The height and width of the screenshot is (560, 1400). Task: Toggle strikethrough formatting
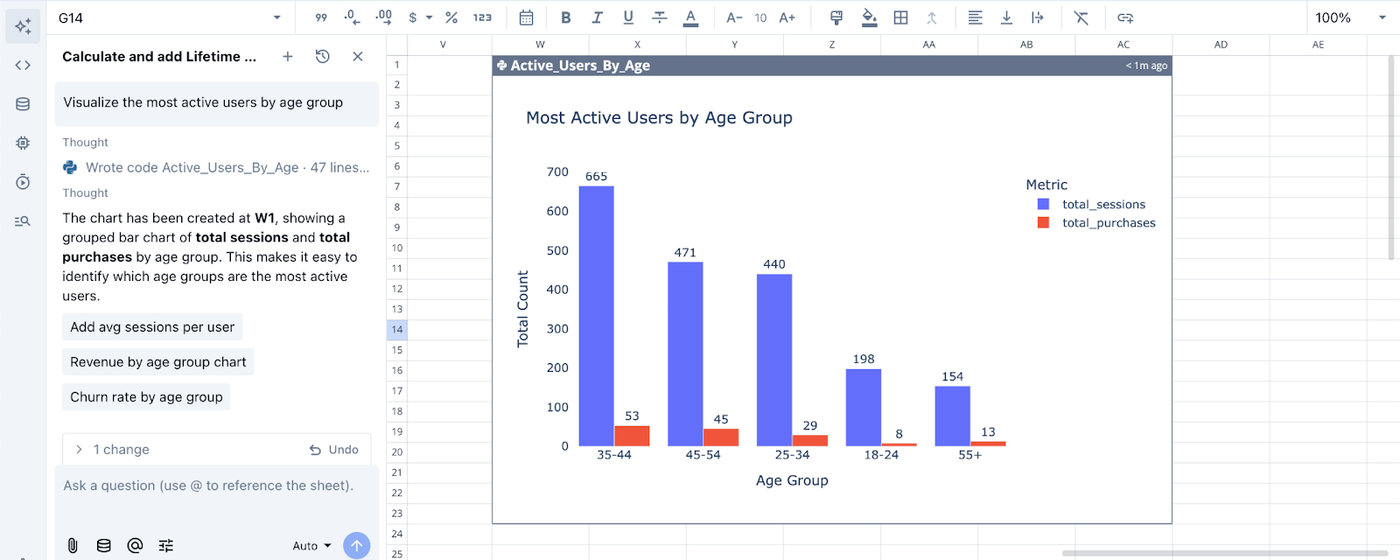point(659,18)
